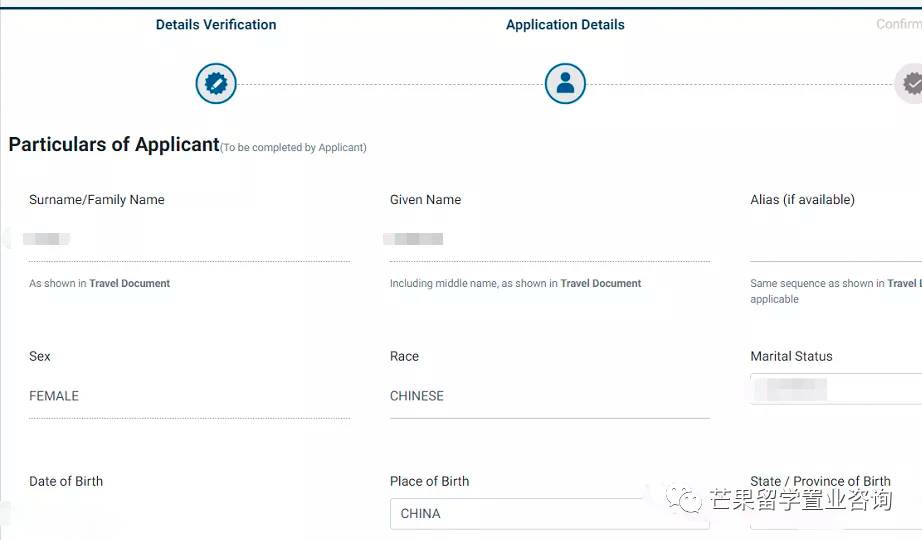
Task: Click the Details Verification pencil badge icon
Action: [x=216, y=83]
